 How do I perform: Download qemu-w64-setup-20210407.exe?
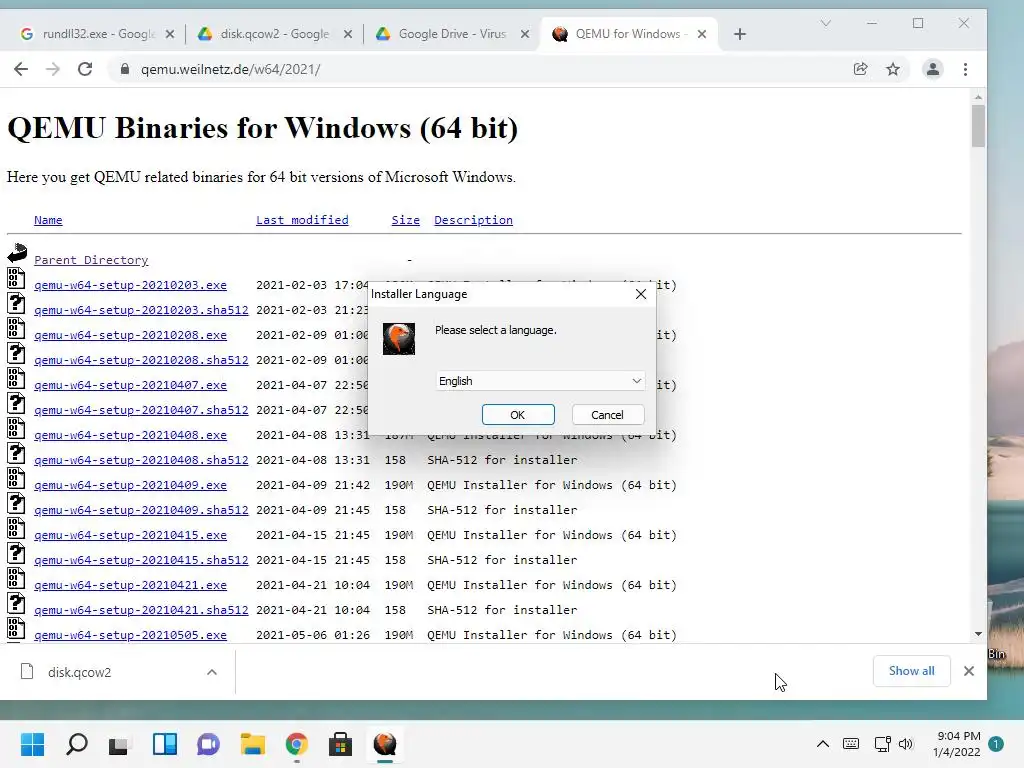pyautogui.click(x=131, y=385)
